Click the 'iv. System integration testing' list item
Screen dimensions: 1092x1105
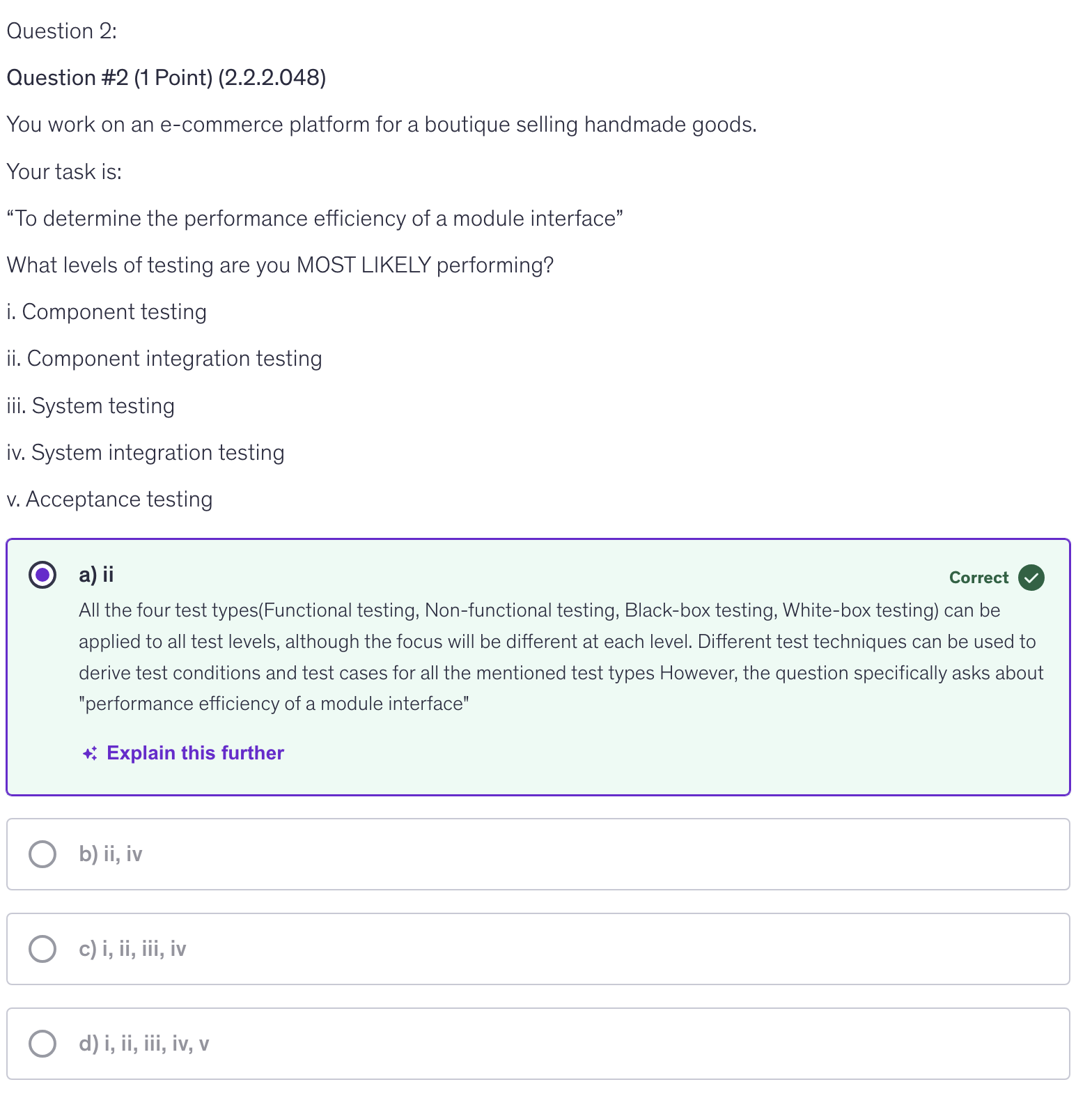click(146, 453)
